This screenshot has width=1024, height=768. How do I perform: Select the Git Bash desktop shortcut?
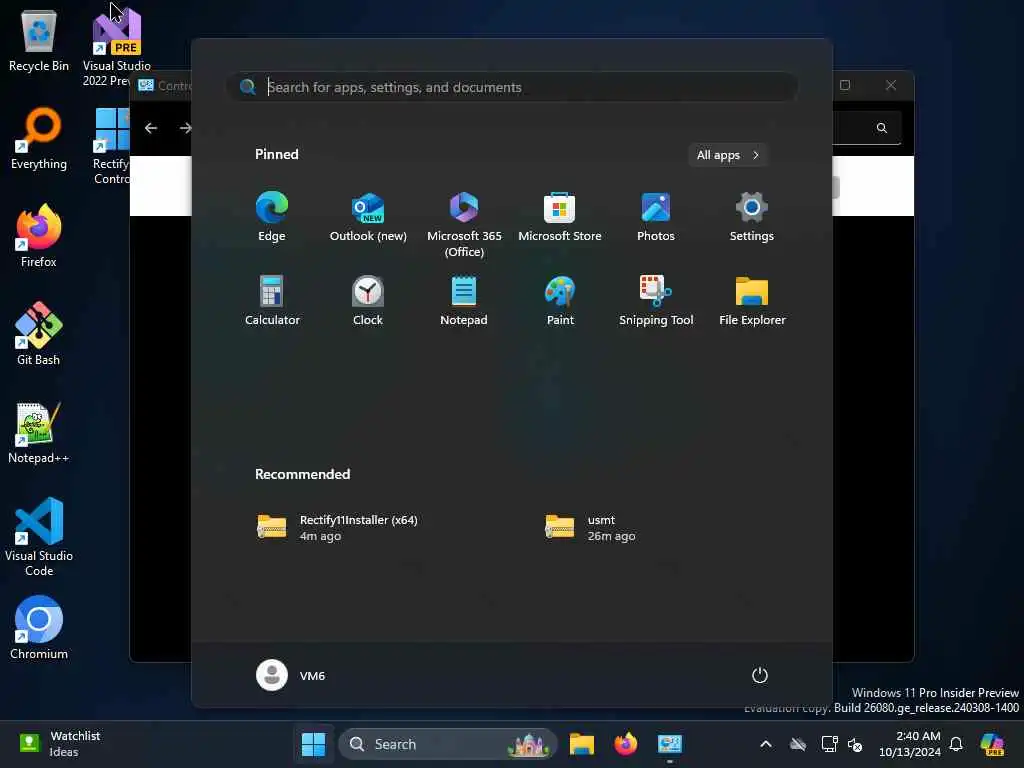pos(39,334)
